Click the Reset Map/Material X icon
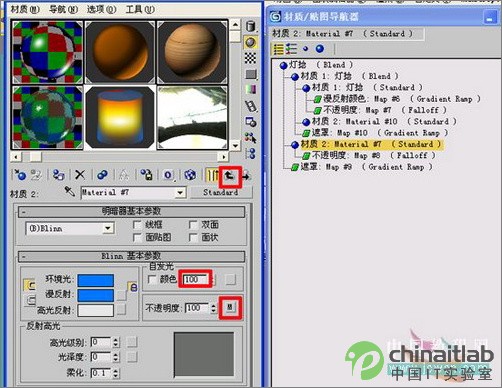This screenshot has width=502, height=388. (80, 175)
